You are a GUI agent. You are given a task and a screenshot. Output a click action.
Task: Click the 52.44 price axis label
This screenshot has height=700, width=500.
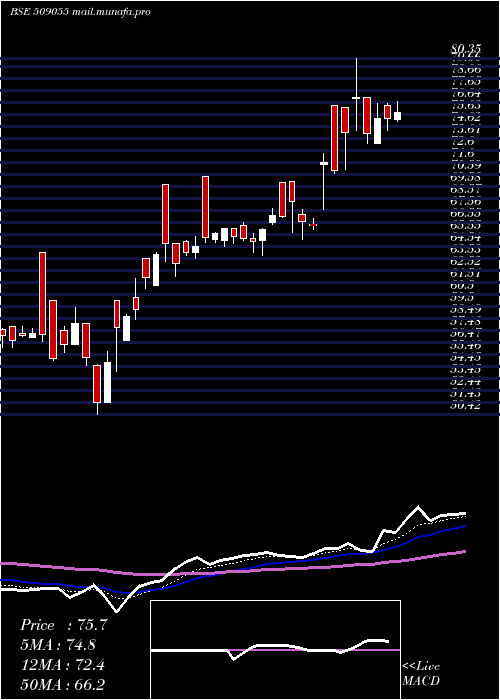point(466,382)
